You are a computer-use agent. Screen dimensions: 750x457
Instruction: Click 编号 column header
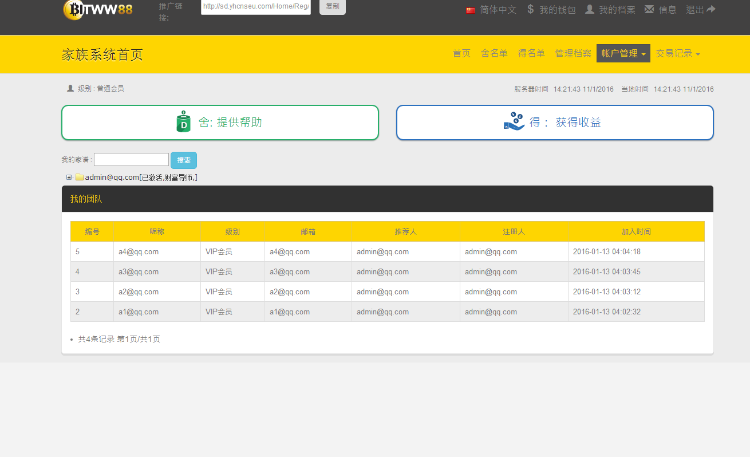click(92, 232)
